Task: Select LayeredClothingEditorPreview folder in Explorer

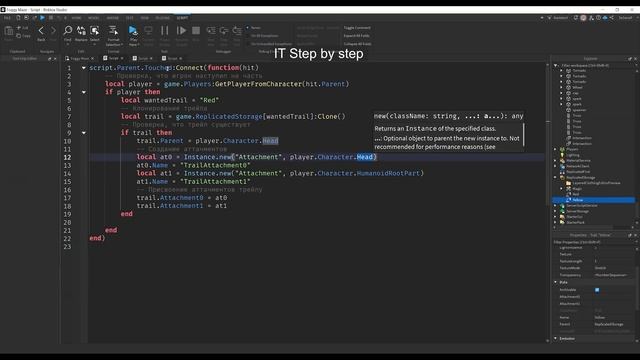Action: click(596, 183)
